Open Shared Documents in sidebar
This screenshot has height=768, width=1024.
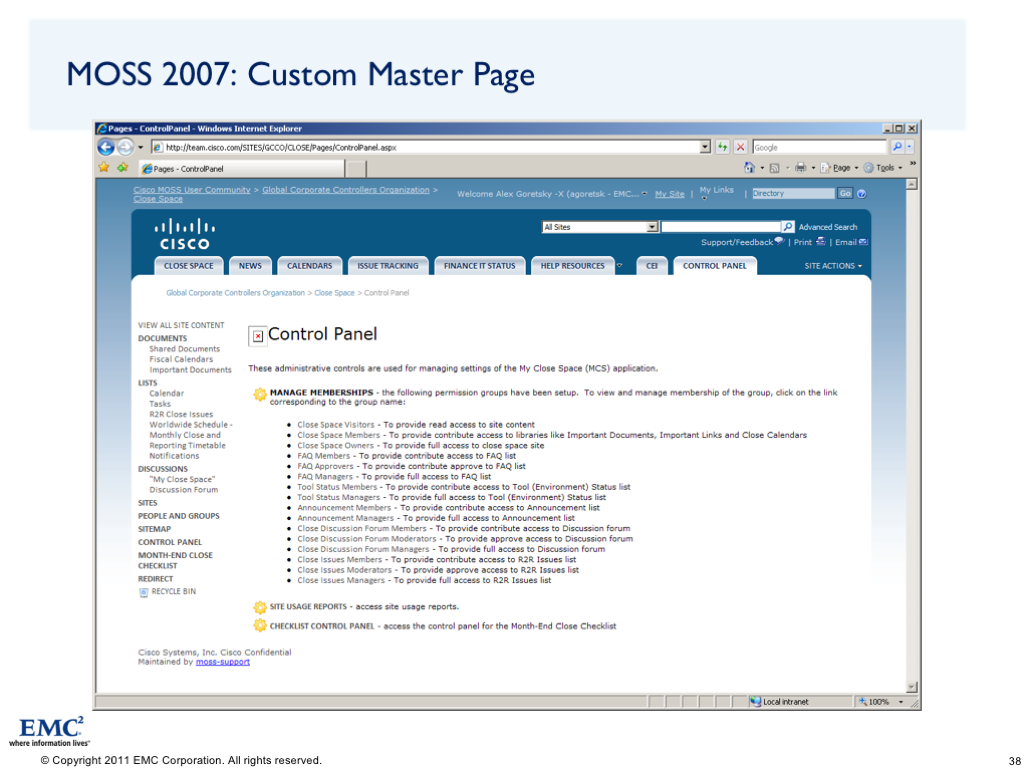coord(184,349)
